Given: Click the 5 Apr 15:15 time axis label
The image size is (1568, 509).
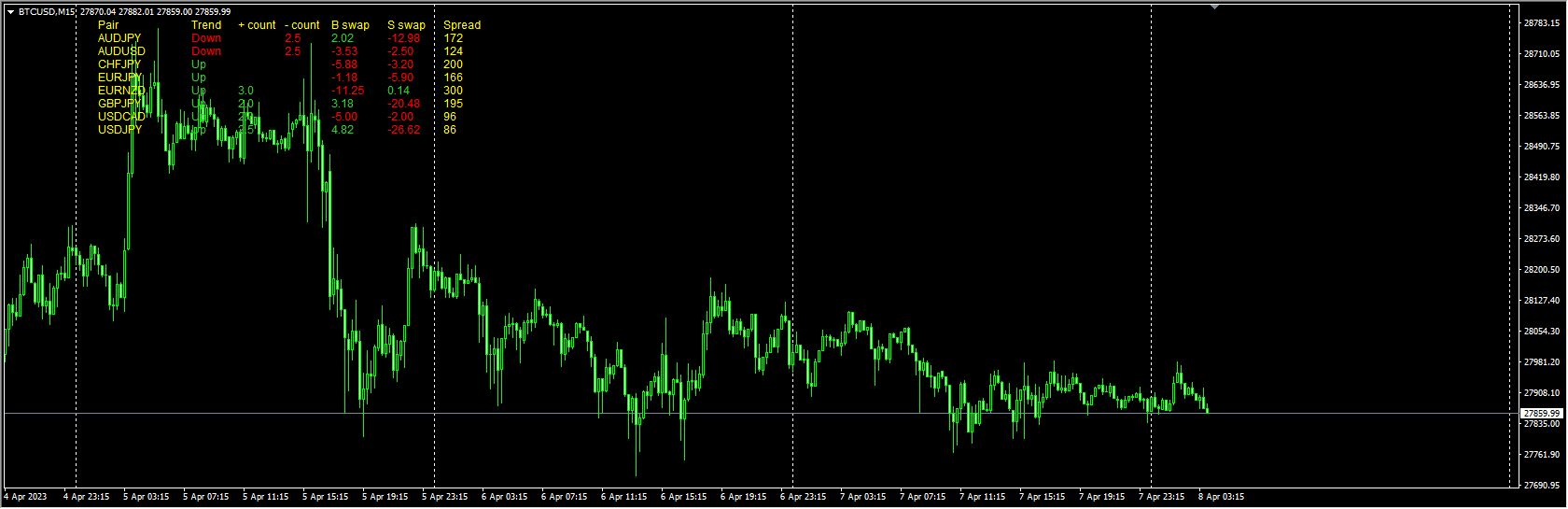Looking at the screenshot, I should click(325, 497).
